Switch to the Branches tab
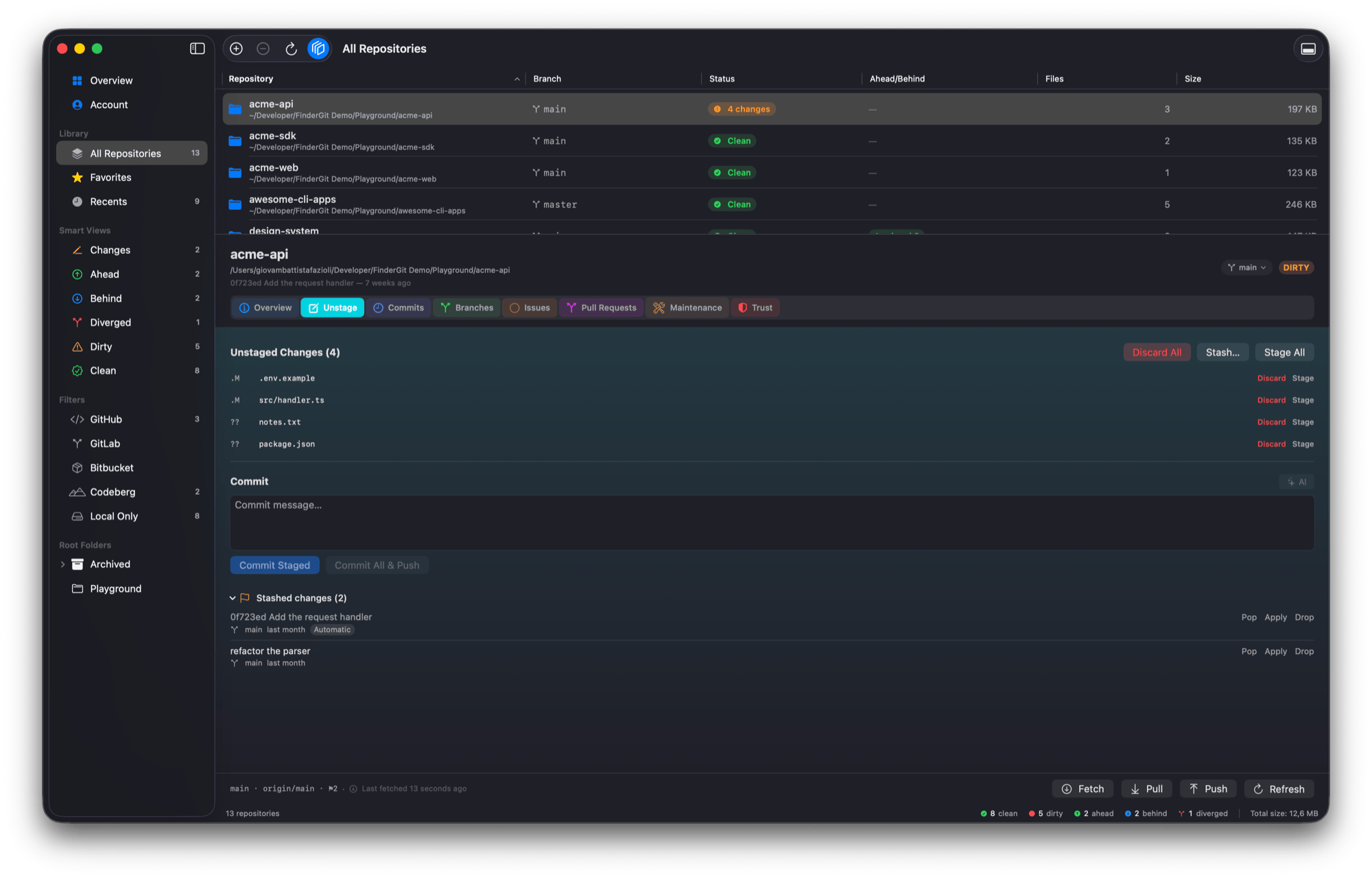Screen dimensions: 1372x879 (x=466, y=308)
